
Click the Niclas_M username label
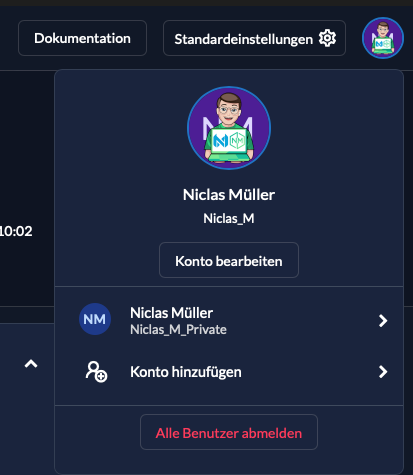click(229, 219)
